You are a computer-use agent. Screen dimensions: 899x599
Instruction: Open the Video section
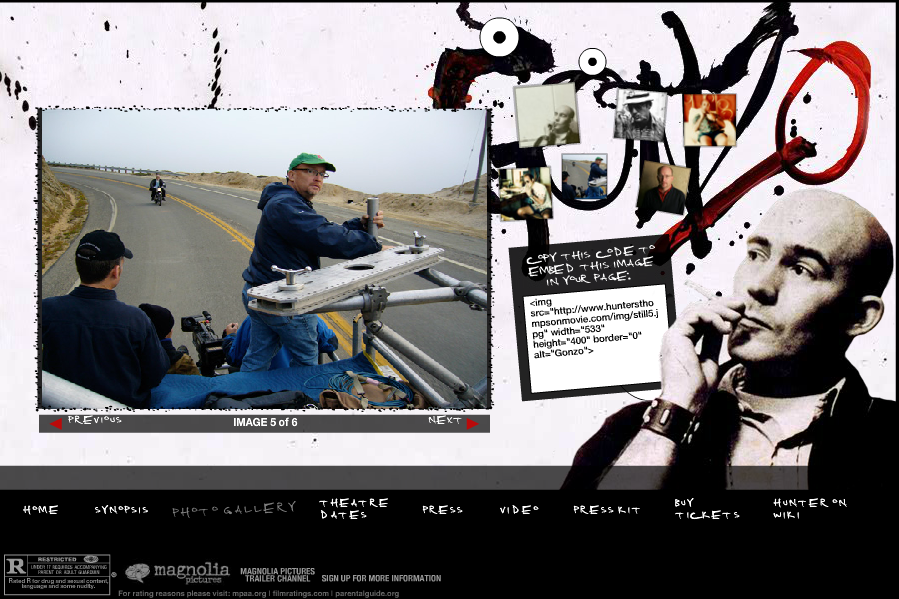519,510
